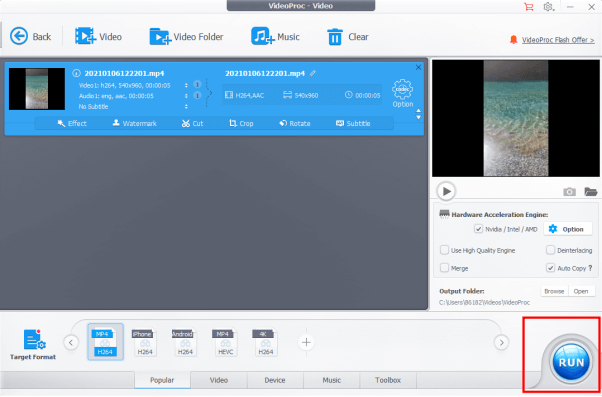Enable Deinterlacing

[x=550, y=250]
